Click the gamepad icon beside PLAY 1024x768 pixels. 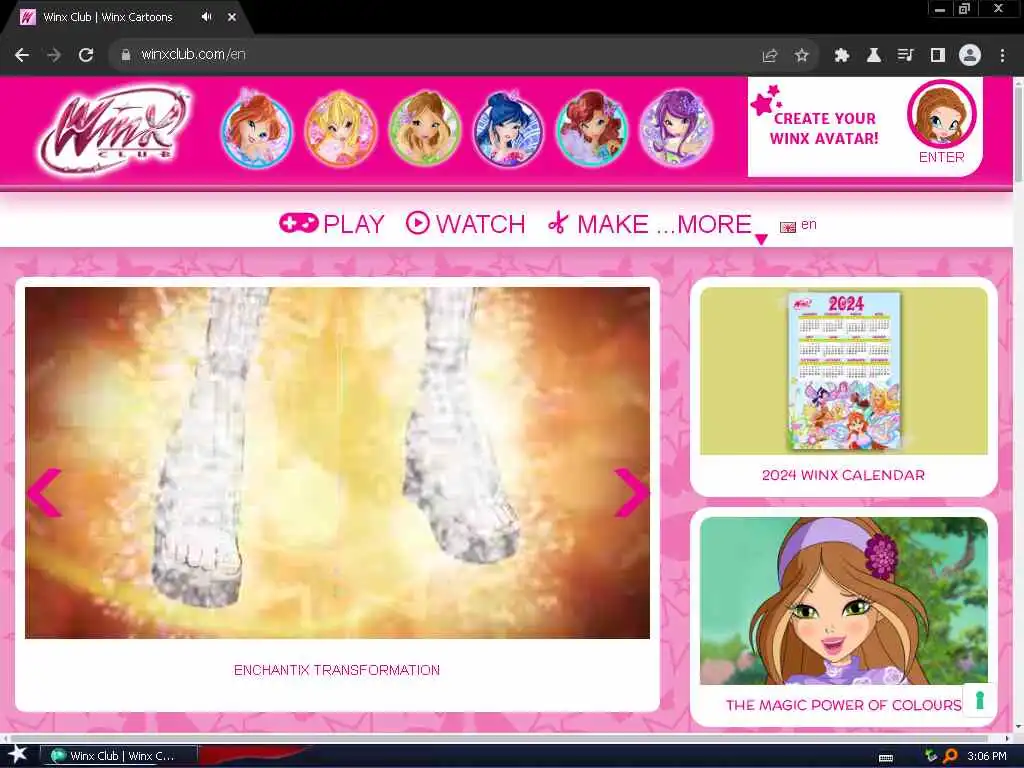point(298,223)
